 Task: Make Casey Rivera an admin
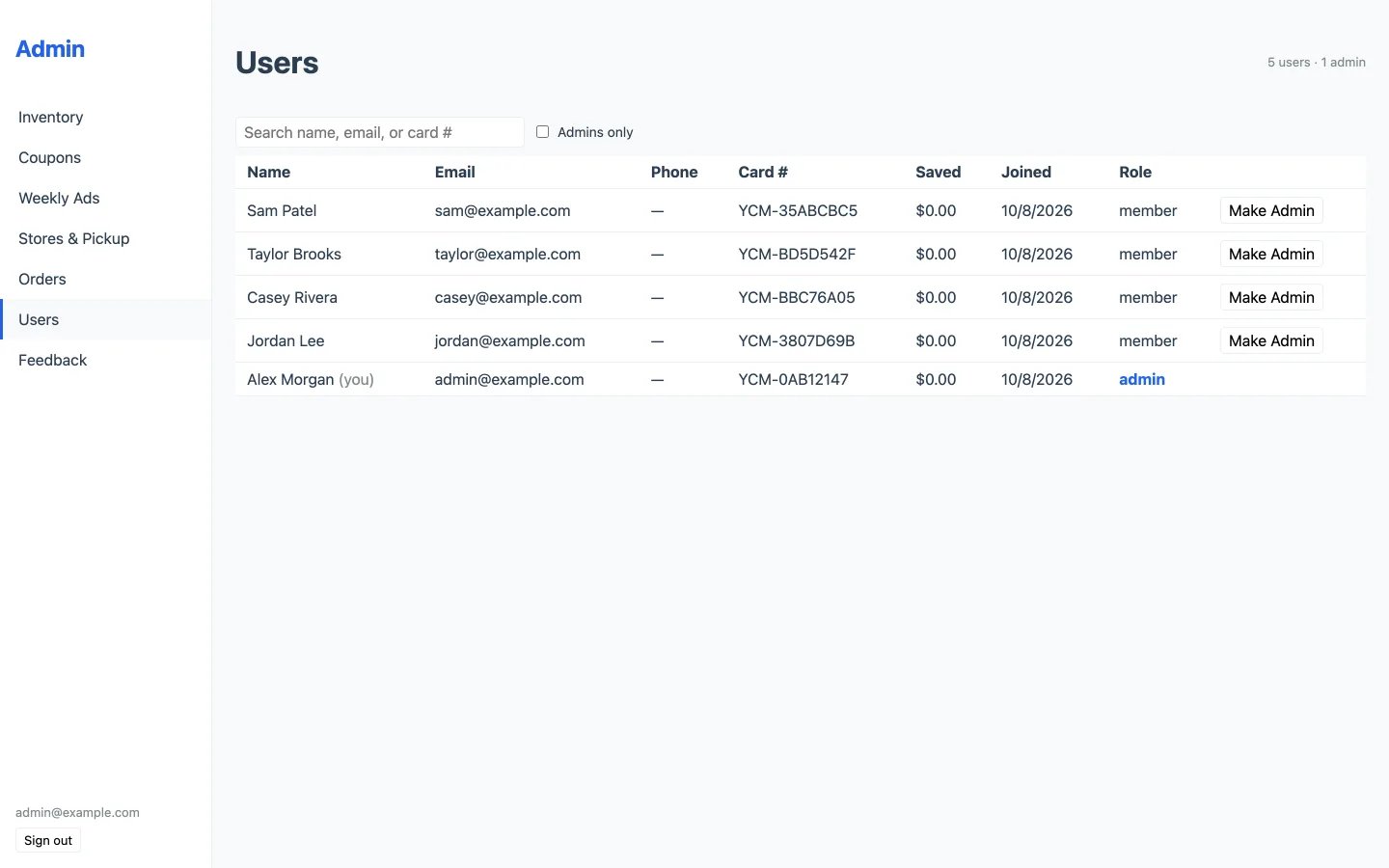pyautogui.click(x=1271, y=297)
